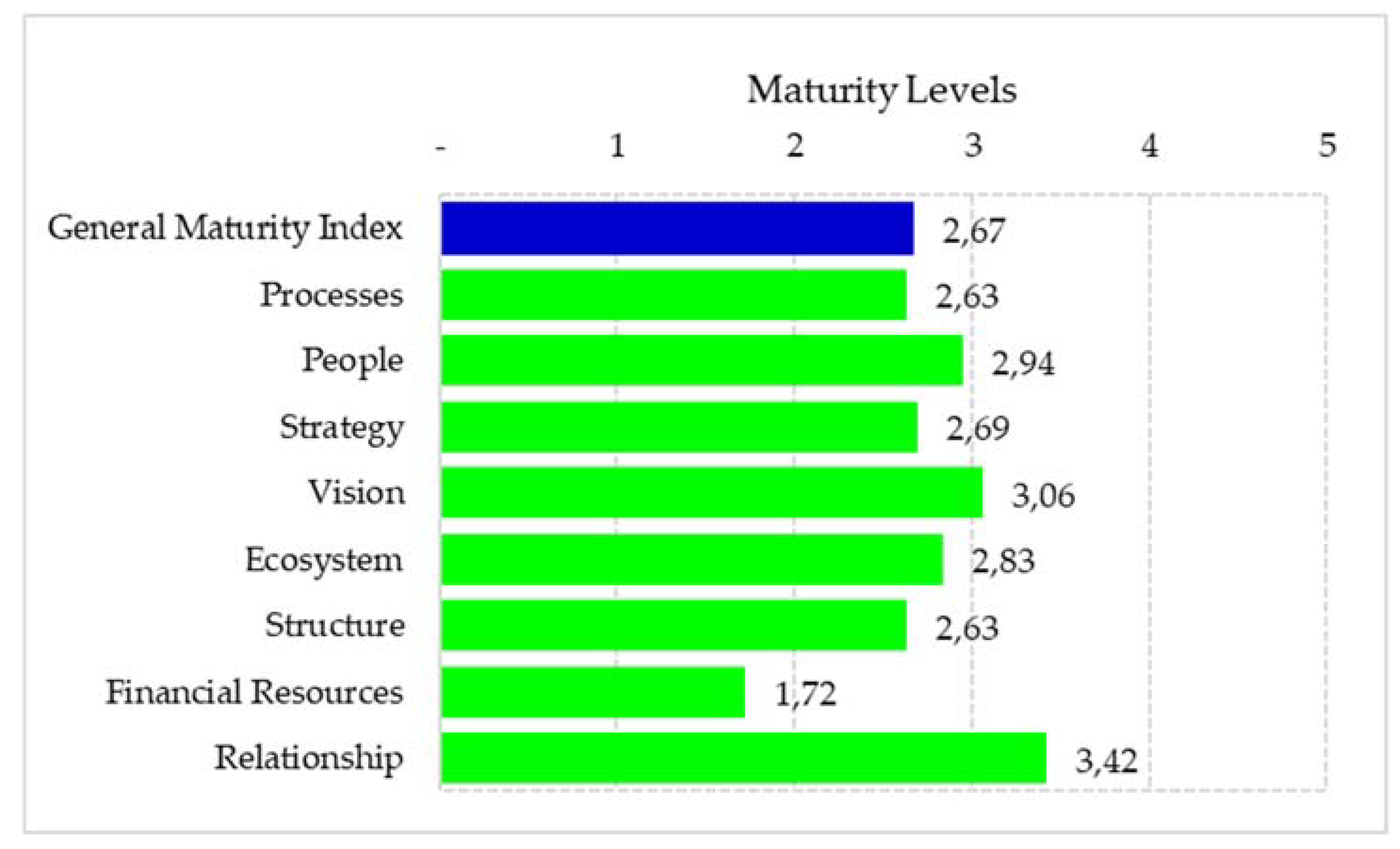Click the General Maturity Index label
Image resolution: width=1400 pixels, height=849 pixels.
click(225, 228)
